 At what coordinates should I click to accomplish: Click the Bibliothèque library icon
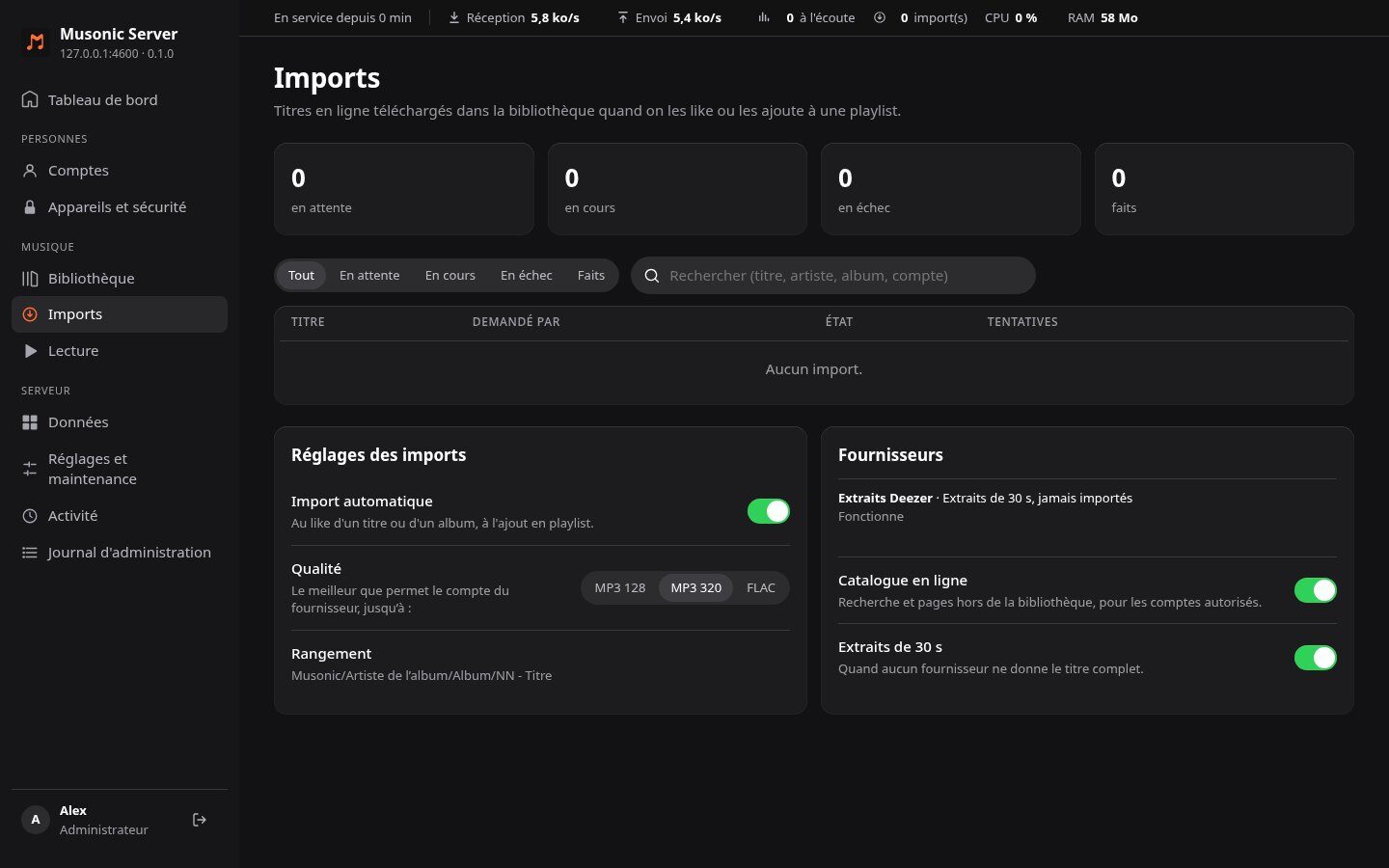[x=30, y=279]
